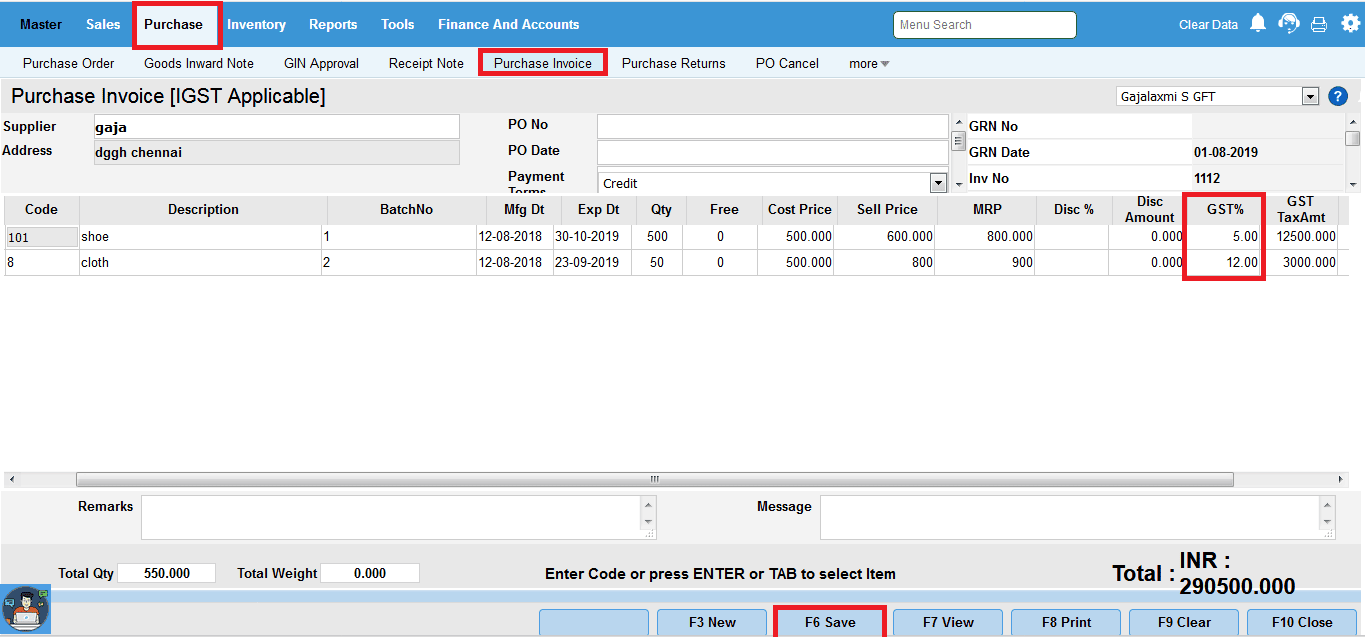Open the notifications bell icon
Viewport: 1365px width, 637px height.
tap(1258, 24)
